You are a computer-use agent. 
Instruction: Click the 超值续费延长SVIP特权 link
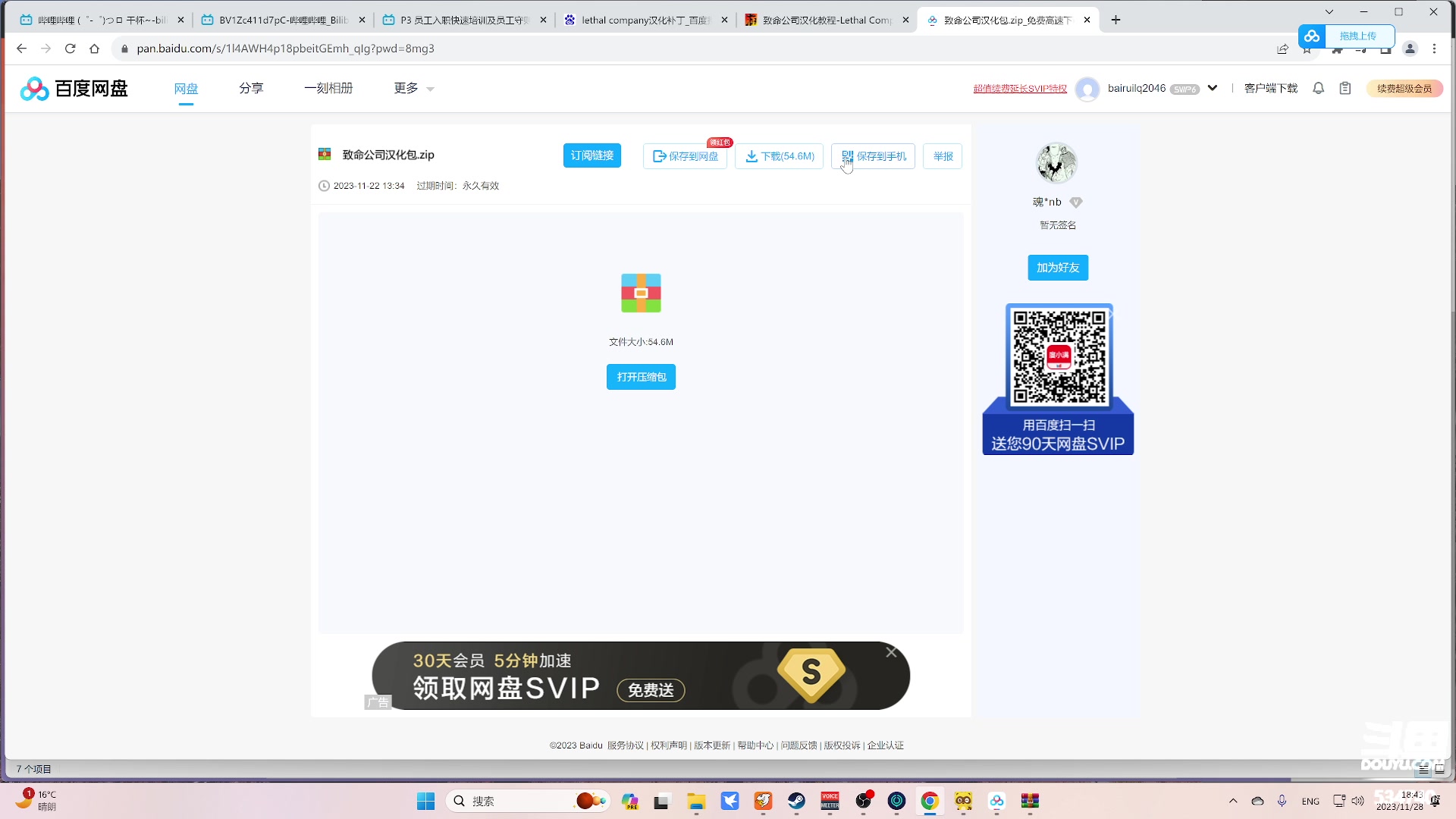1020,89
